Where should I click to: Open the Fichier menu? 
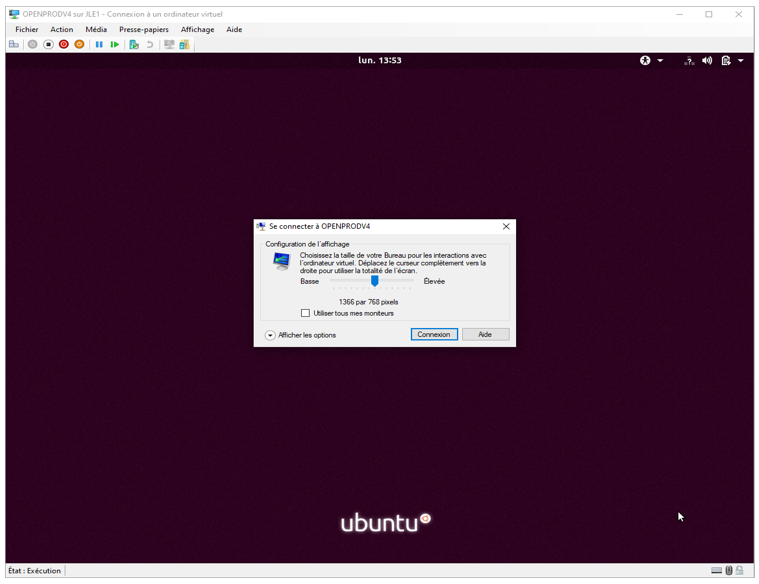click(x=27, y=30)
